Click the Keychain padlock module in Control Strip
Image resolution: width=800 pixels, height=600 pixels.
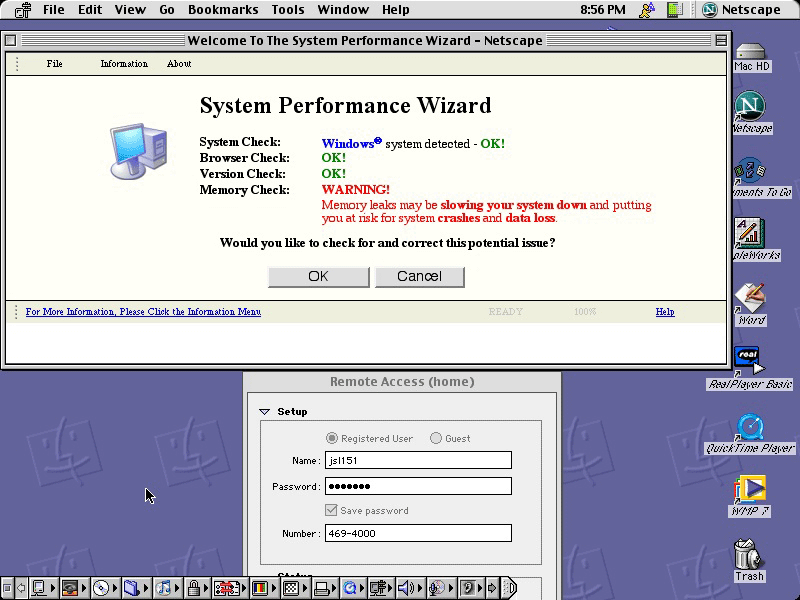193,588
